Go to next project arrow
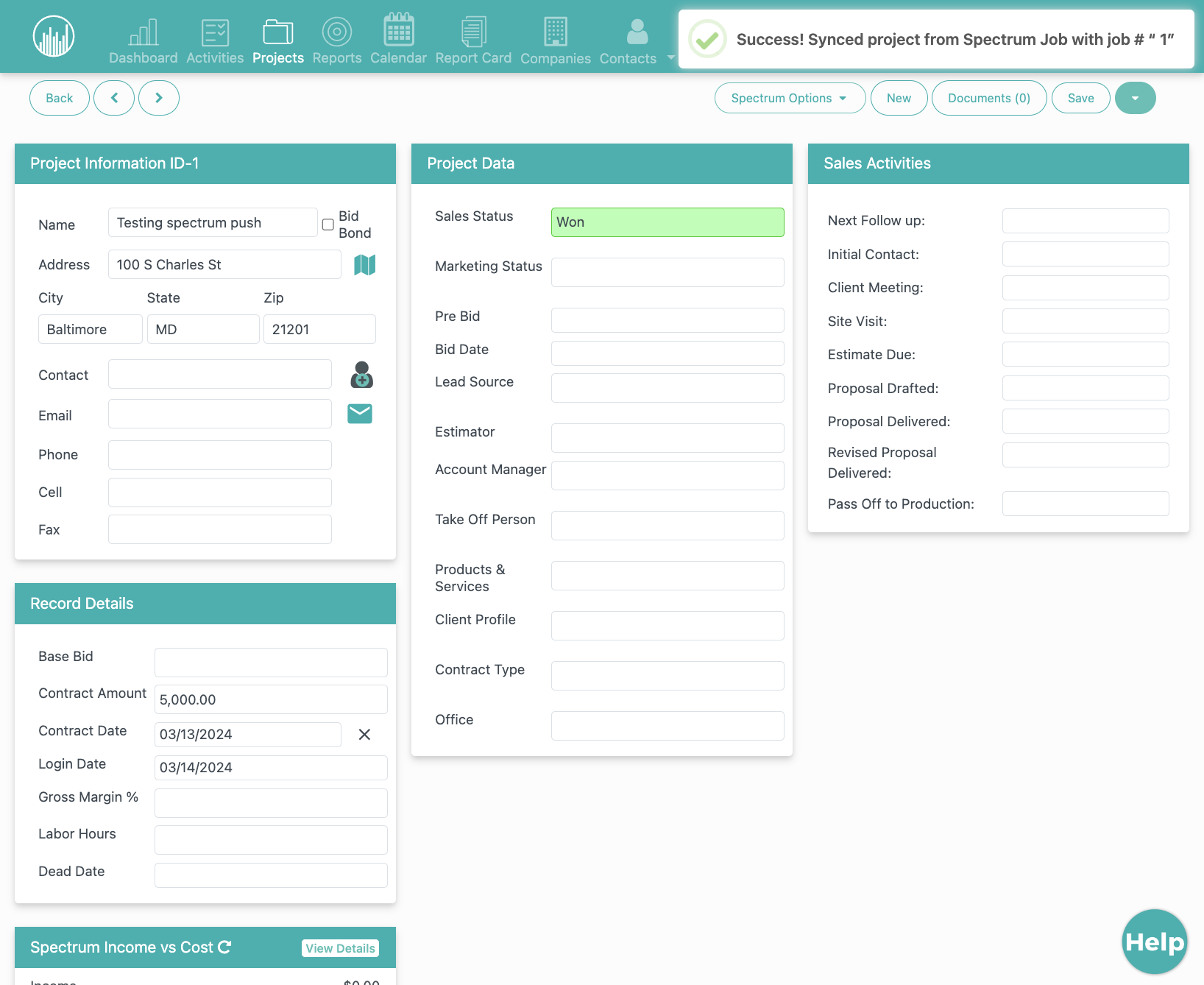This screenshot has height=985, width=1204. [159, 98]
